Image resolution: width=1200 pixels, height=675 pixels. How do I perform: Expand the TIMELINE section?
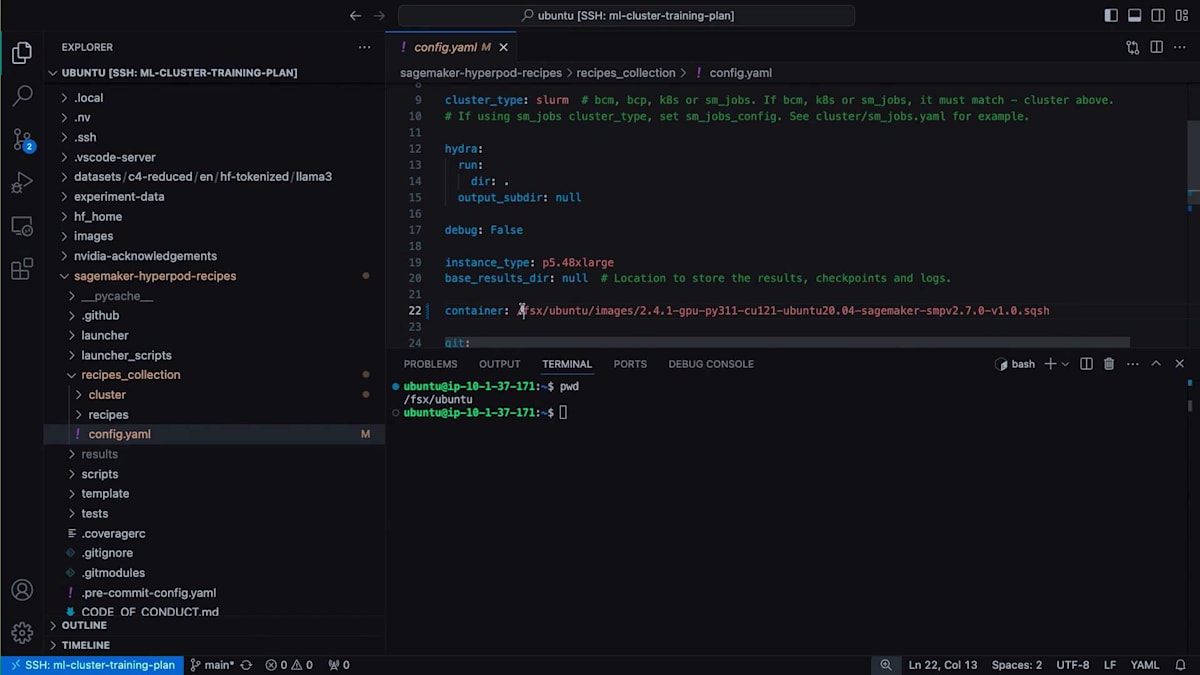(86, 645)
